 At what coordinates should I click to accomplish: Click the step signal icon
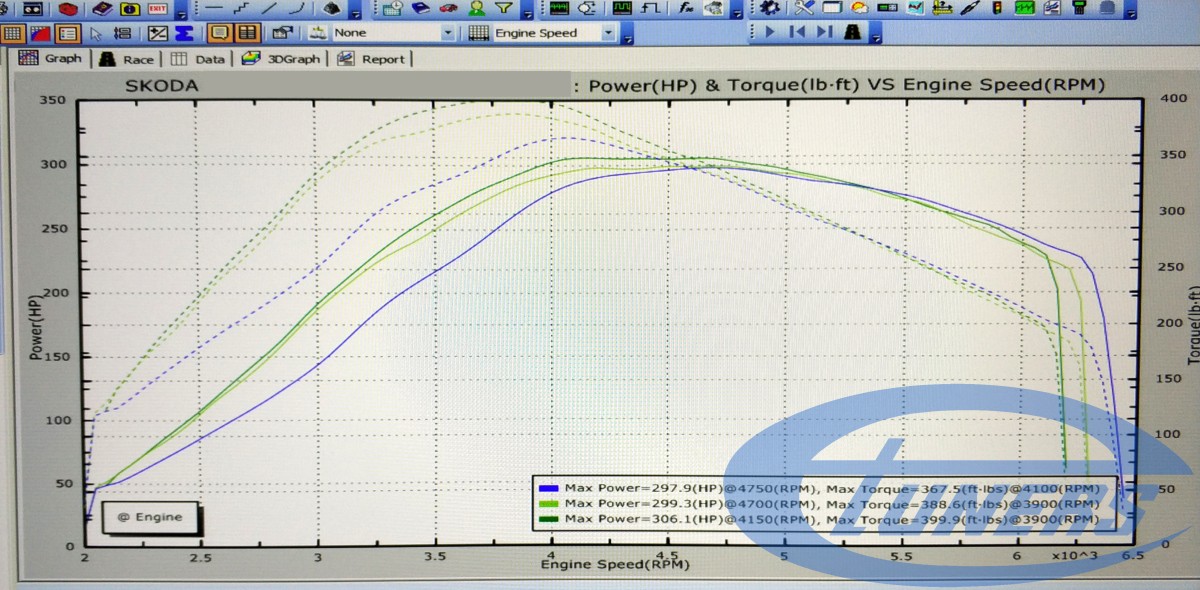coord(650,8)
